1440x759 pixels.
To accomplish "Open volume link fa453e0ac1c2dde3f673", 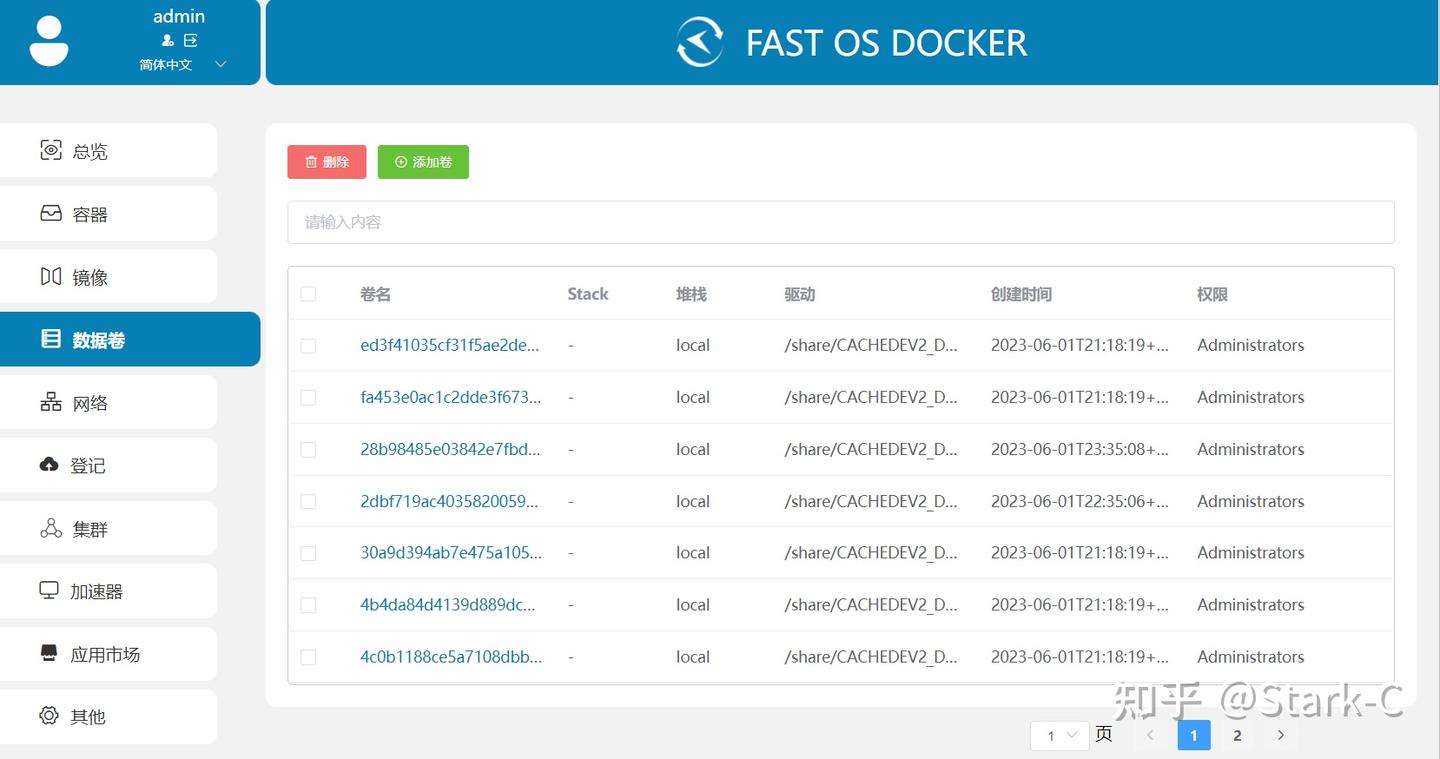I will (450, 397).
